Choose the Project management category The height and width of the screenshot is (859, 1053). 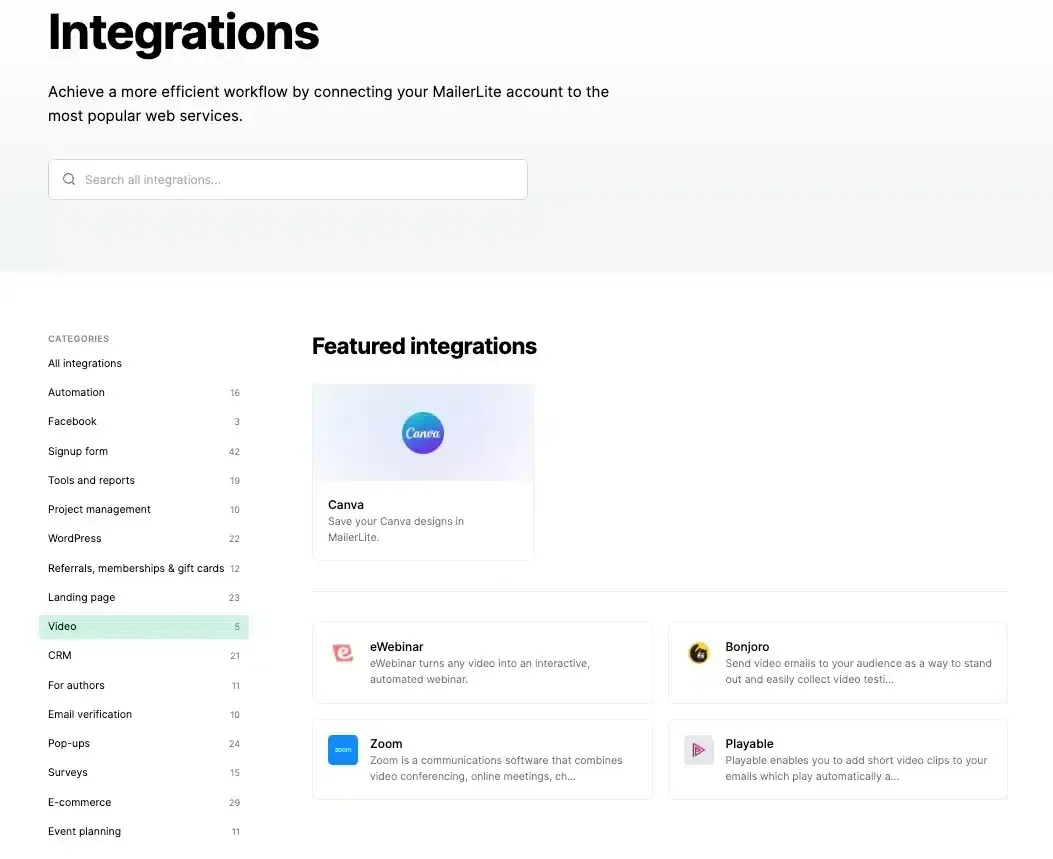pyautogui.click(x=144, y=509)
